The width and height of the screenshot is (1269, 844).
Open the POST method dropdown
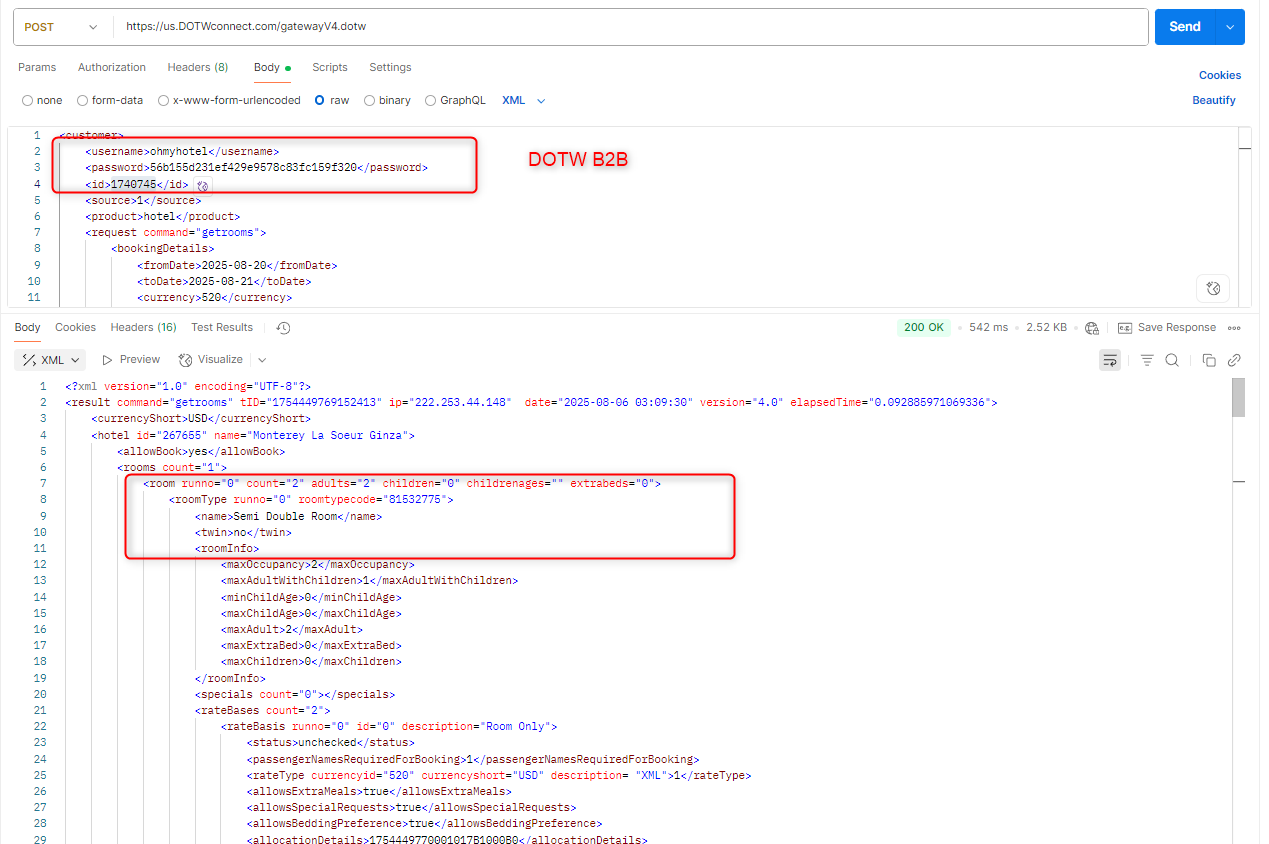(x=62, y=27)
